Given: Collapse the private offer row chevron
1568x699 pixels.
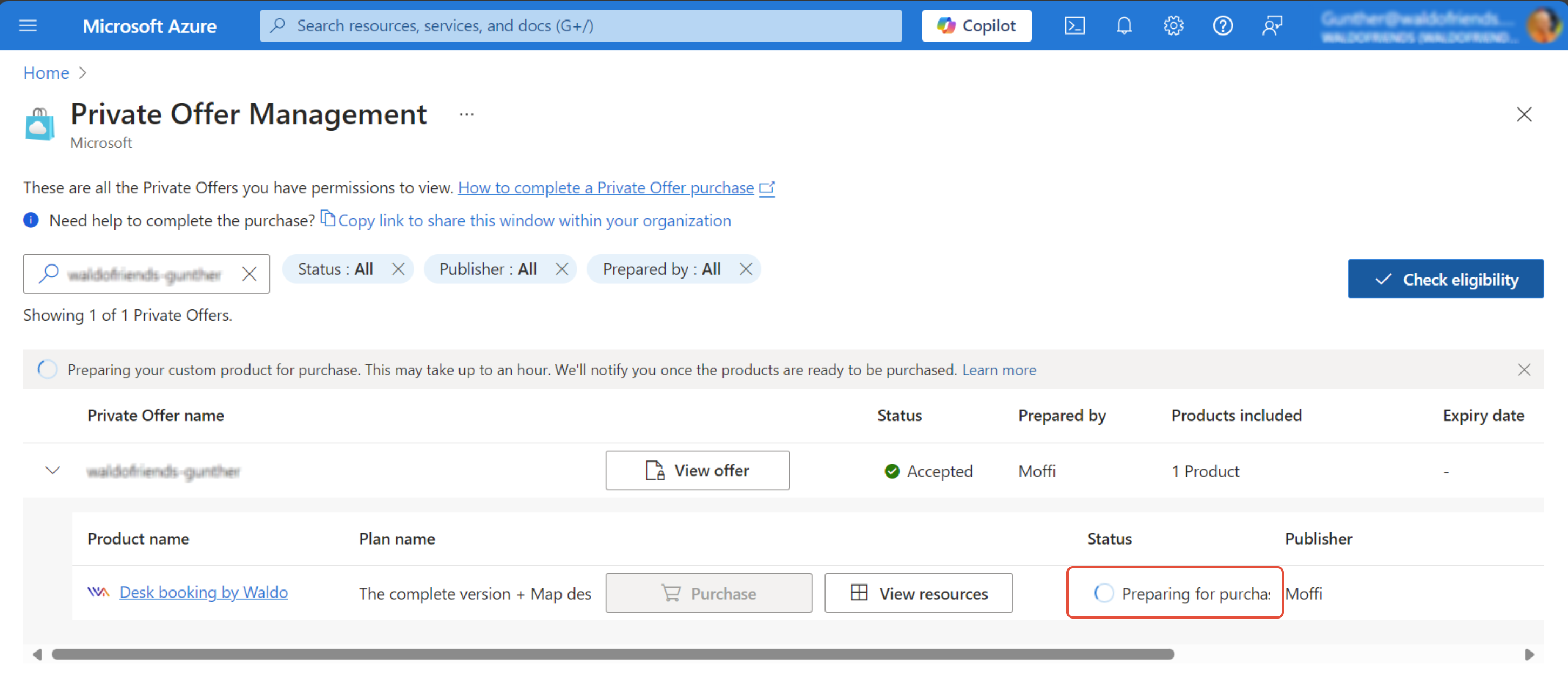Looking at the screenshot, I should pyautogui.click(x=52, y=470).
